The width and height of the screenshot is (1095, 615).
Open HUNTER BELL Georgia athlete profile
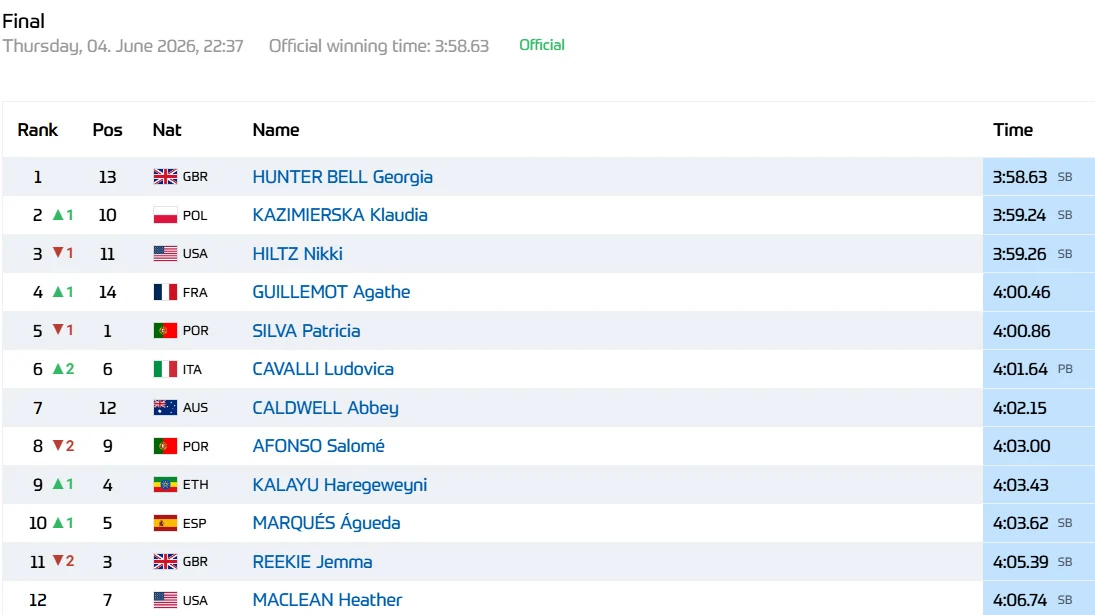[x=342, y=177]
